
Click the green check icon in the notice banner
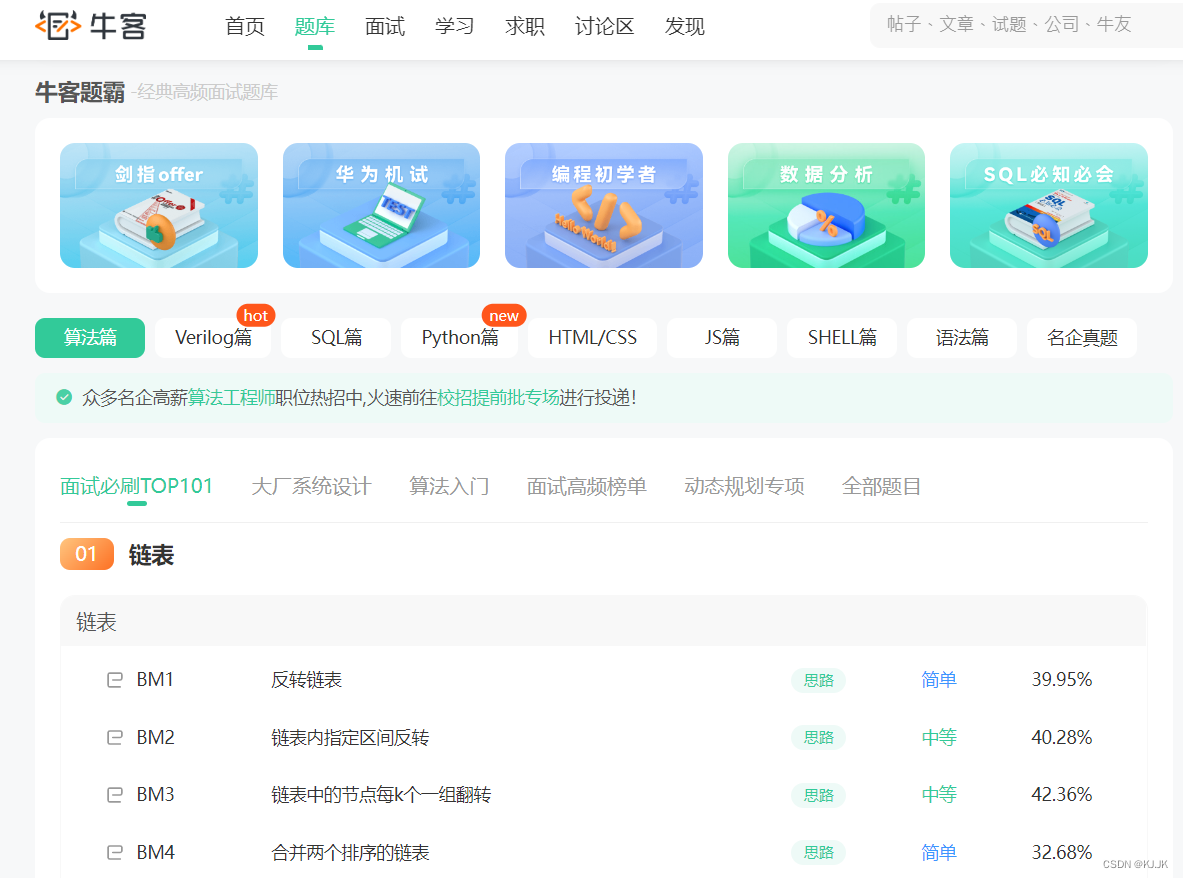click(x=64, y=397)
